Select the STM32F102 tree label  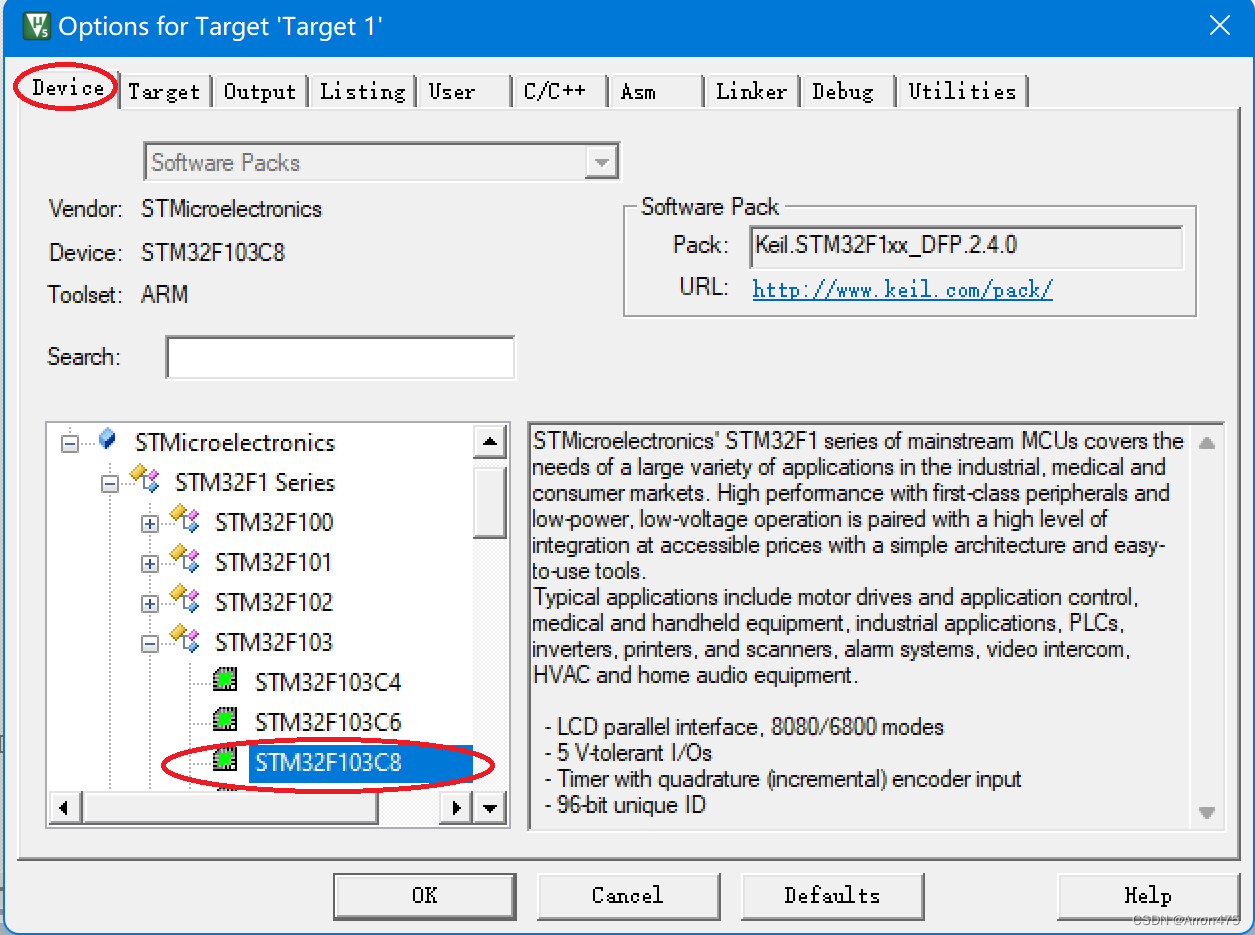274,603
